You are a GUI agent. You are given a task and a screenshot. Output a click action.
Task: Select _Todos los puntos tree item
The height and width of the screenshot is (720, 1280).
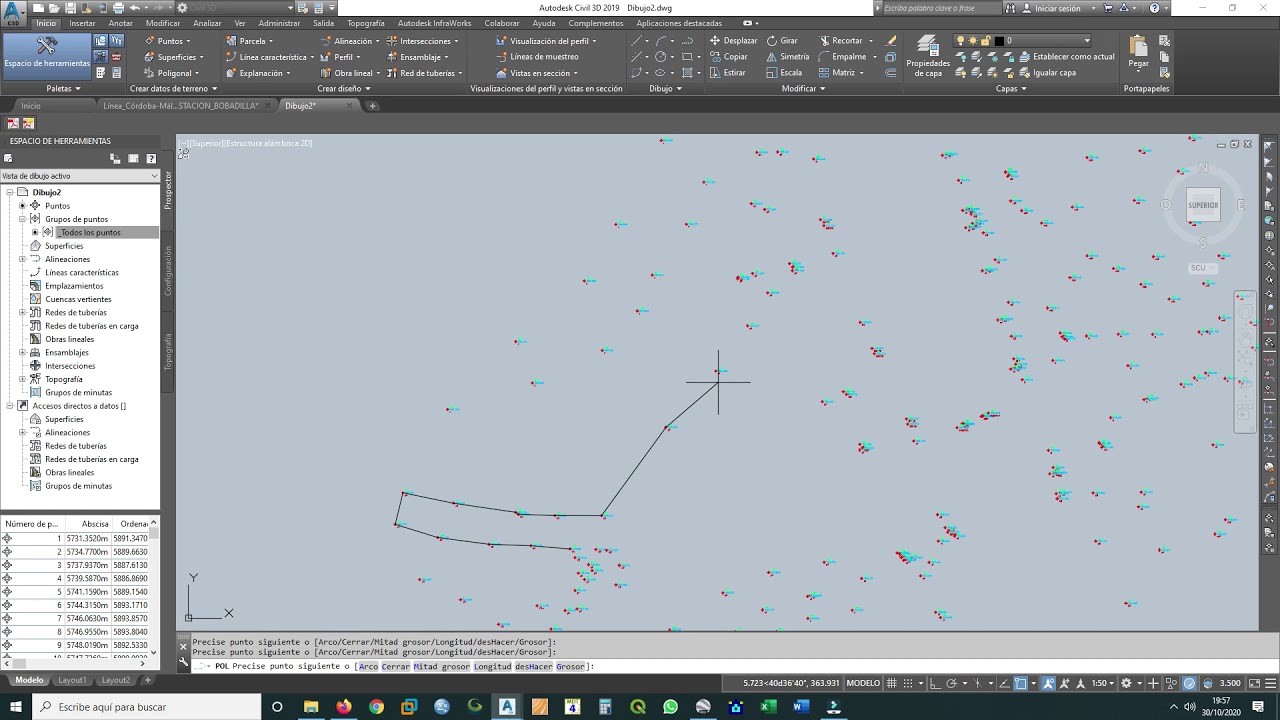(91, 232)
